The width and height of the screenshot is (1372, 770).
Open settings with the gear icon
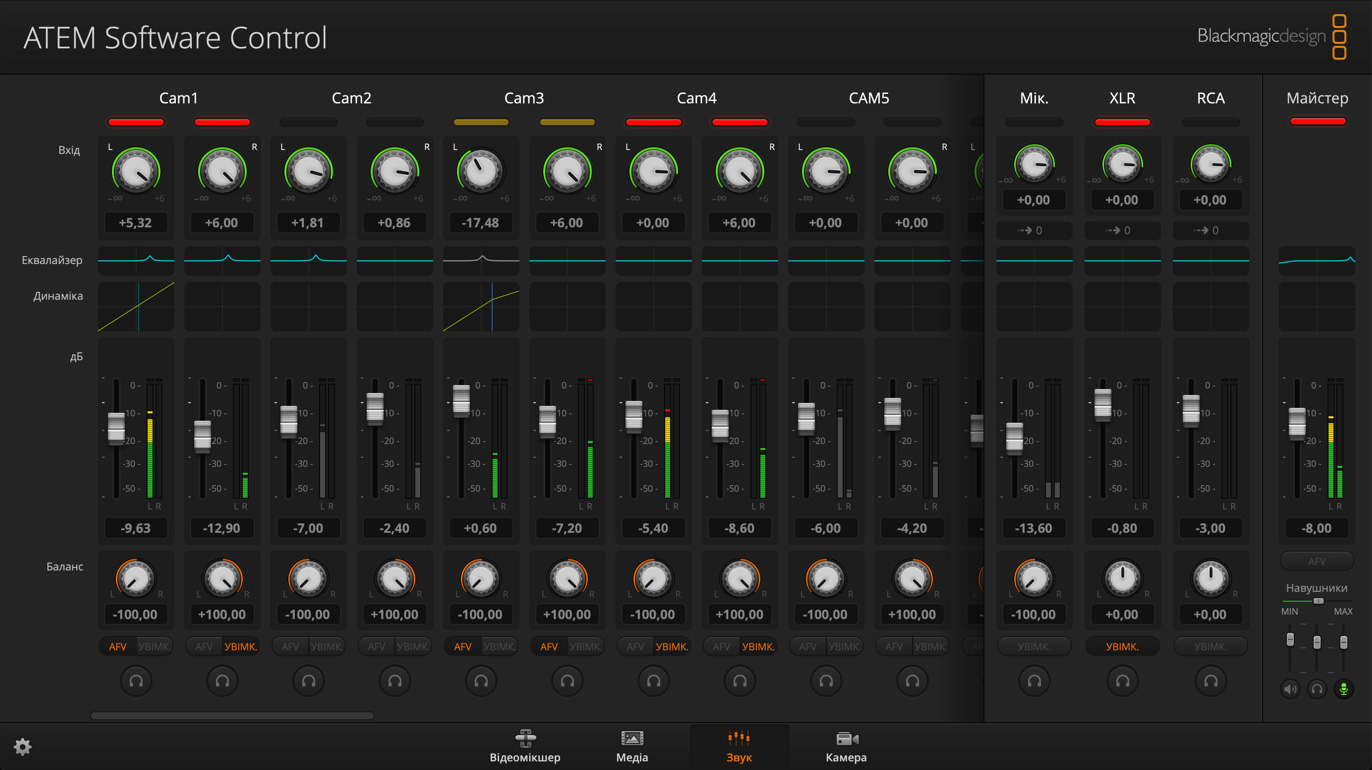click(22, 747)
